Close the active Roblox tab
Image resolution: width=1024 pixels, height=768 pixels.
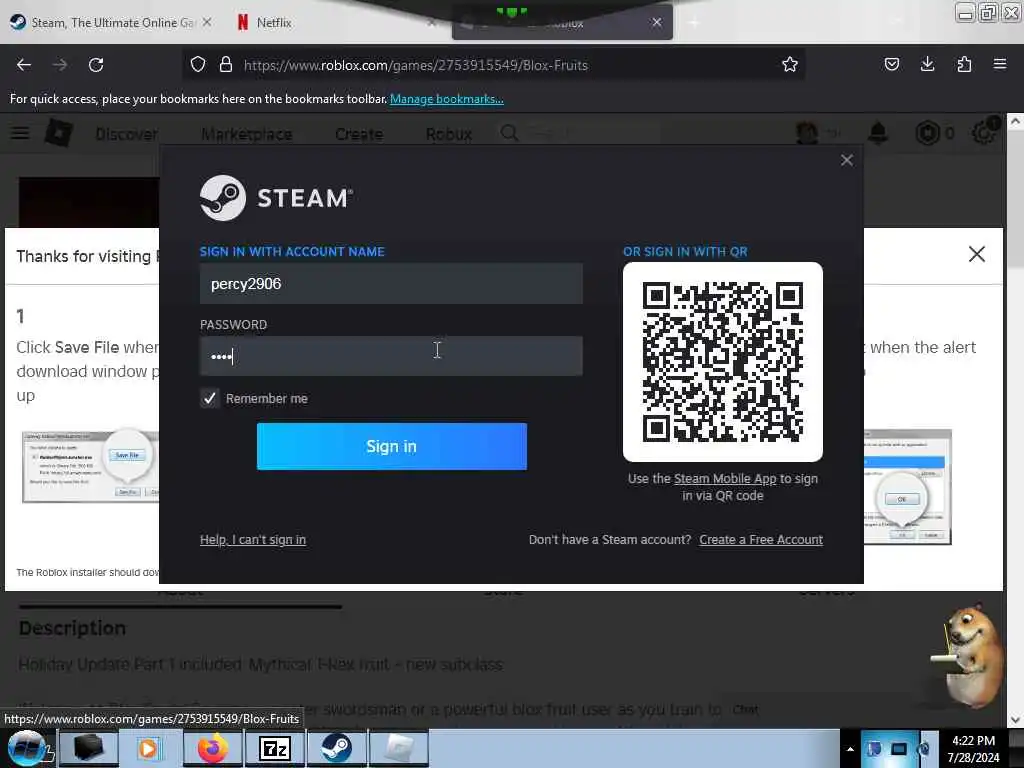[657, 22]
